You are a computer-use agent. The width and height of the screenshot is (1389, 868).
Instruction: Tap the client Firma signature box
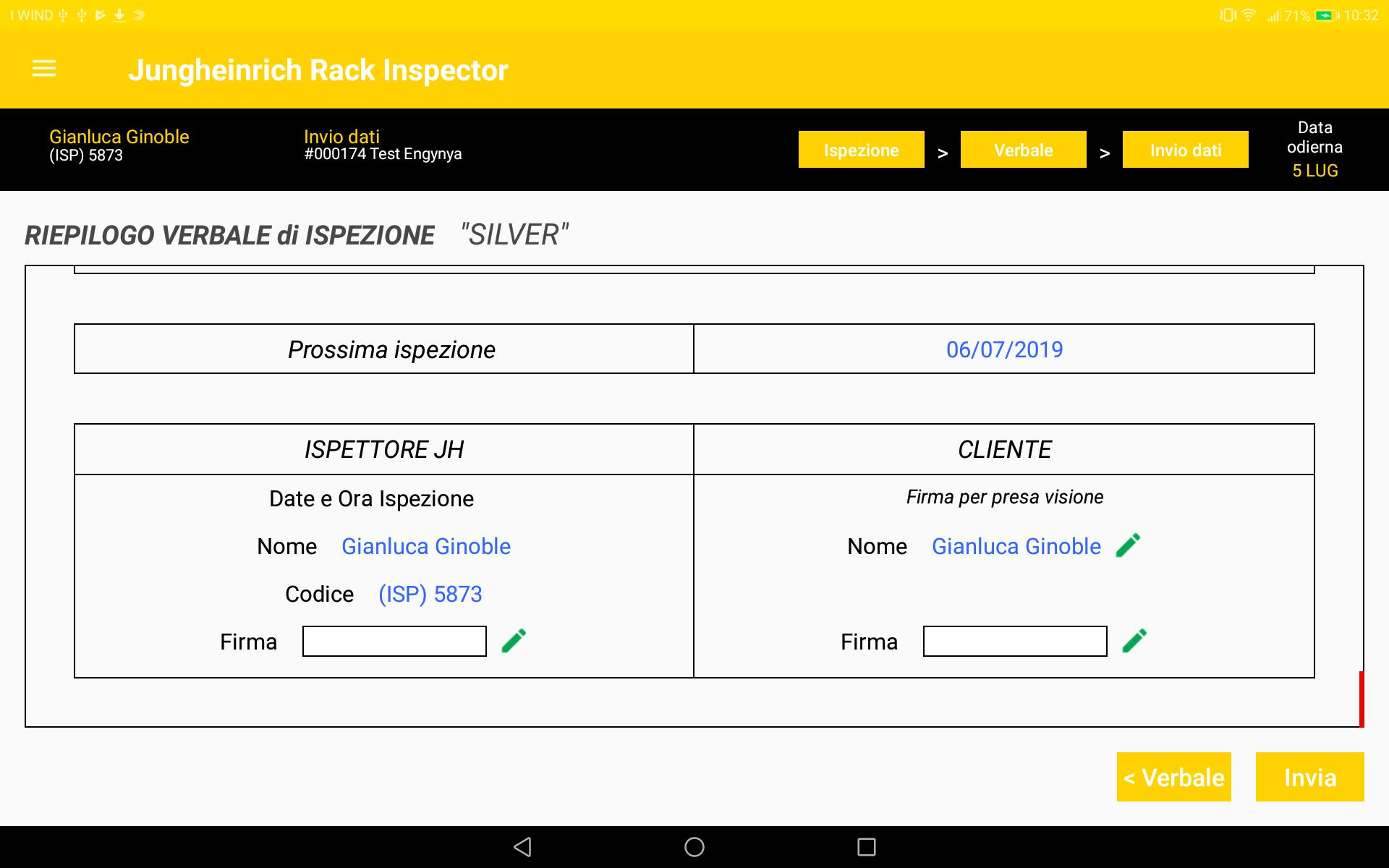[x=1015, y=642]
